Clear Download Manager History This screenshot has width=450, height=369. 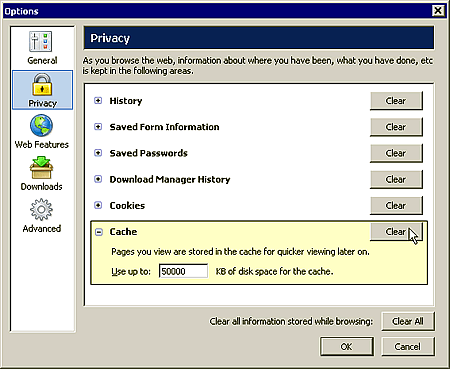tap(396, 179)
